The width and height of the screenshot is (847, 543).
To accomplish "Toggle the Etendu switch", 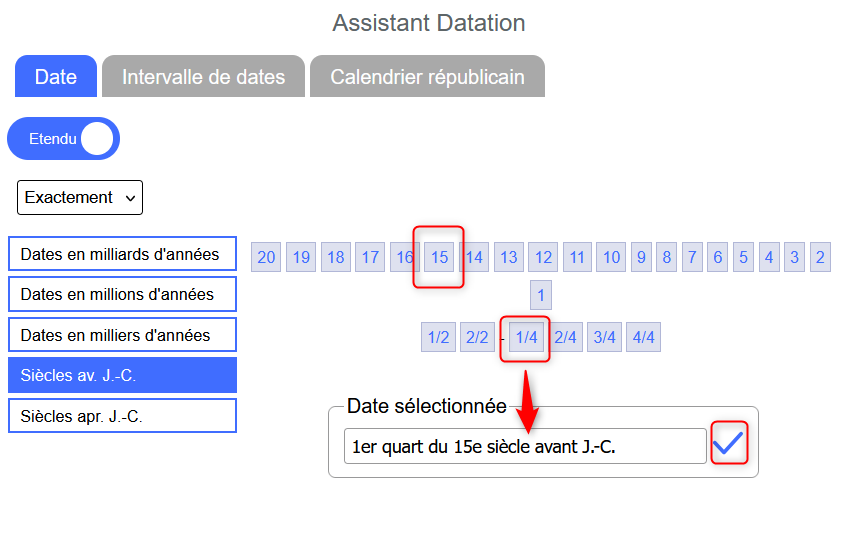I will (63, 139).
